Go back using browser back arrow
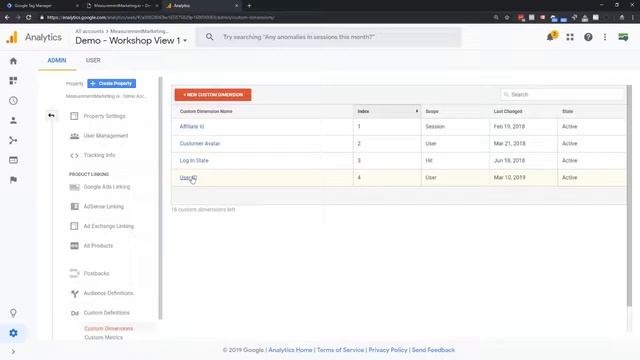This screenshot has height=360, width=640. (x=7, y=18)
